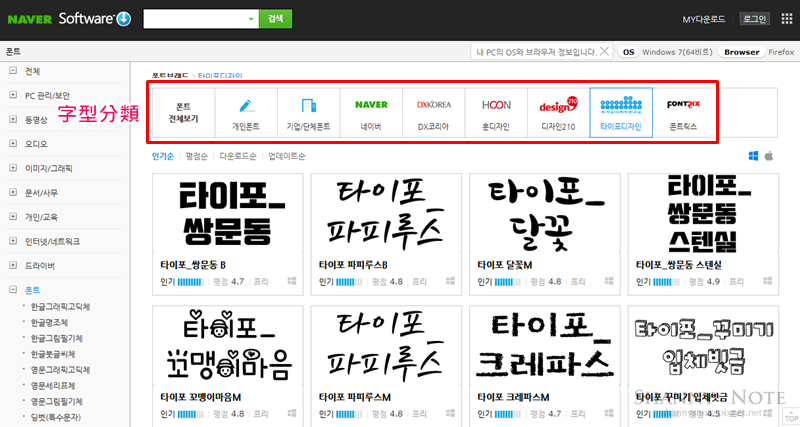Image resolution: width=800 pixels, height=427 pixels.
Task: Open 한글그림필기체 subcategory
Action: (57, 338)
